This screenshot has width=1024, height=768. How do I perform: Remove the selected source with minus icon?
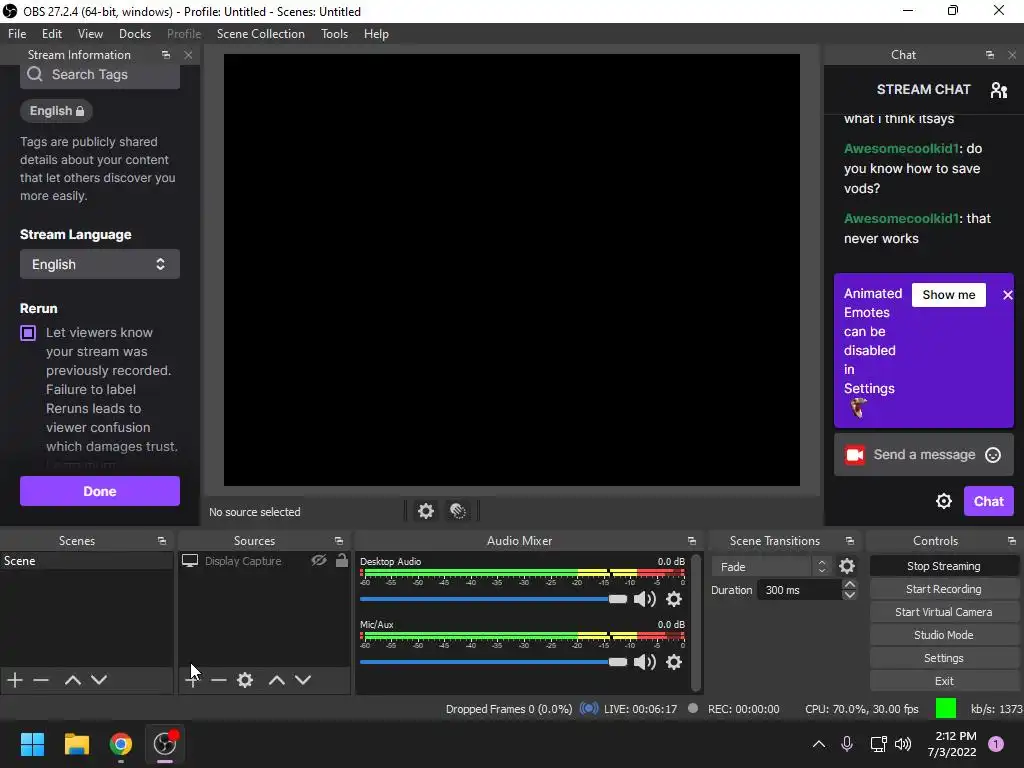coord(219,680)
